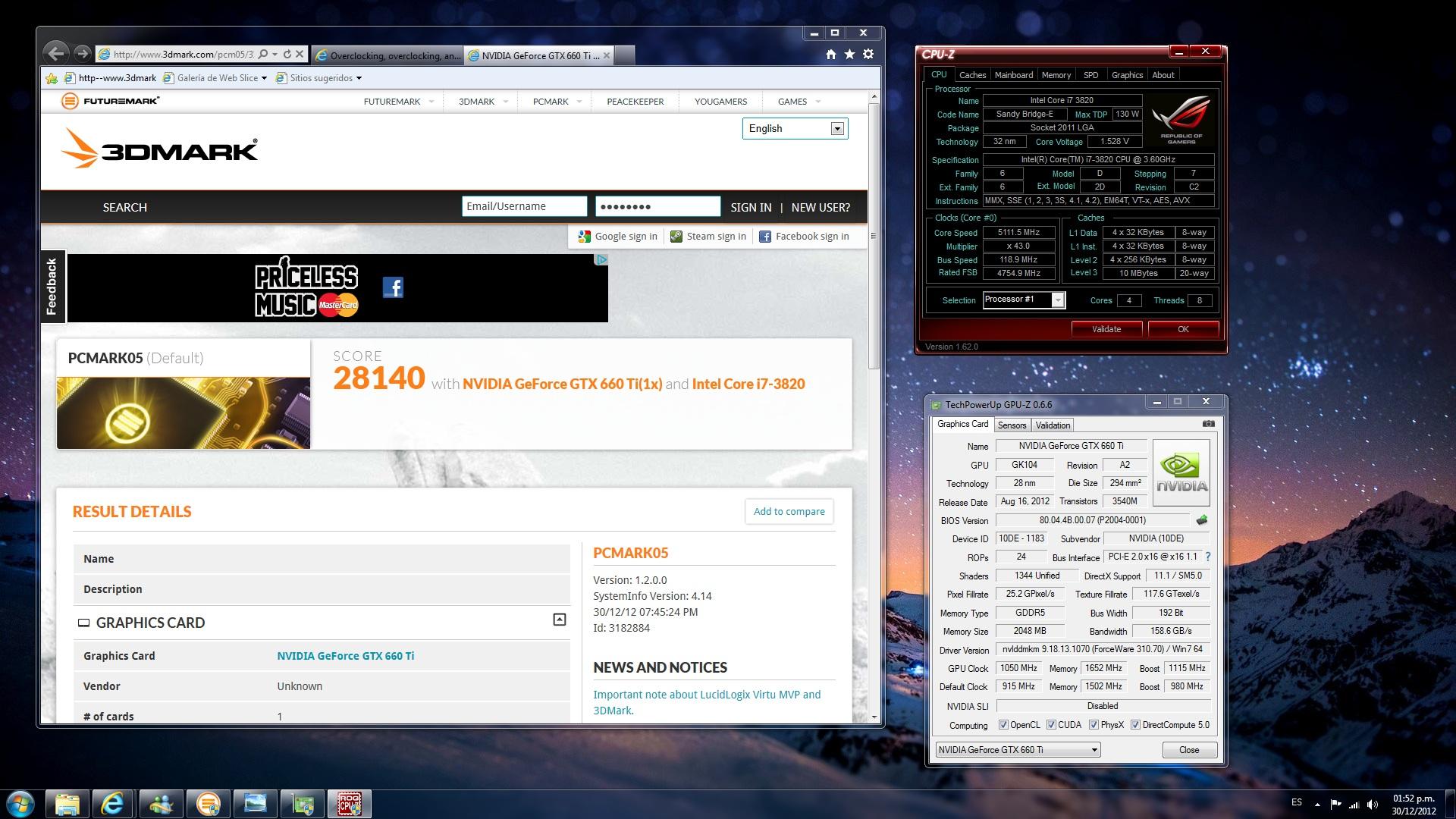Click the Email/Username input field
The height and width of the screenshot is (819, 1456).
[x=524, y=206]
